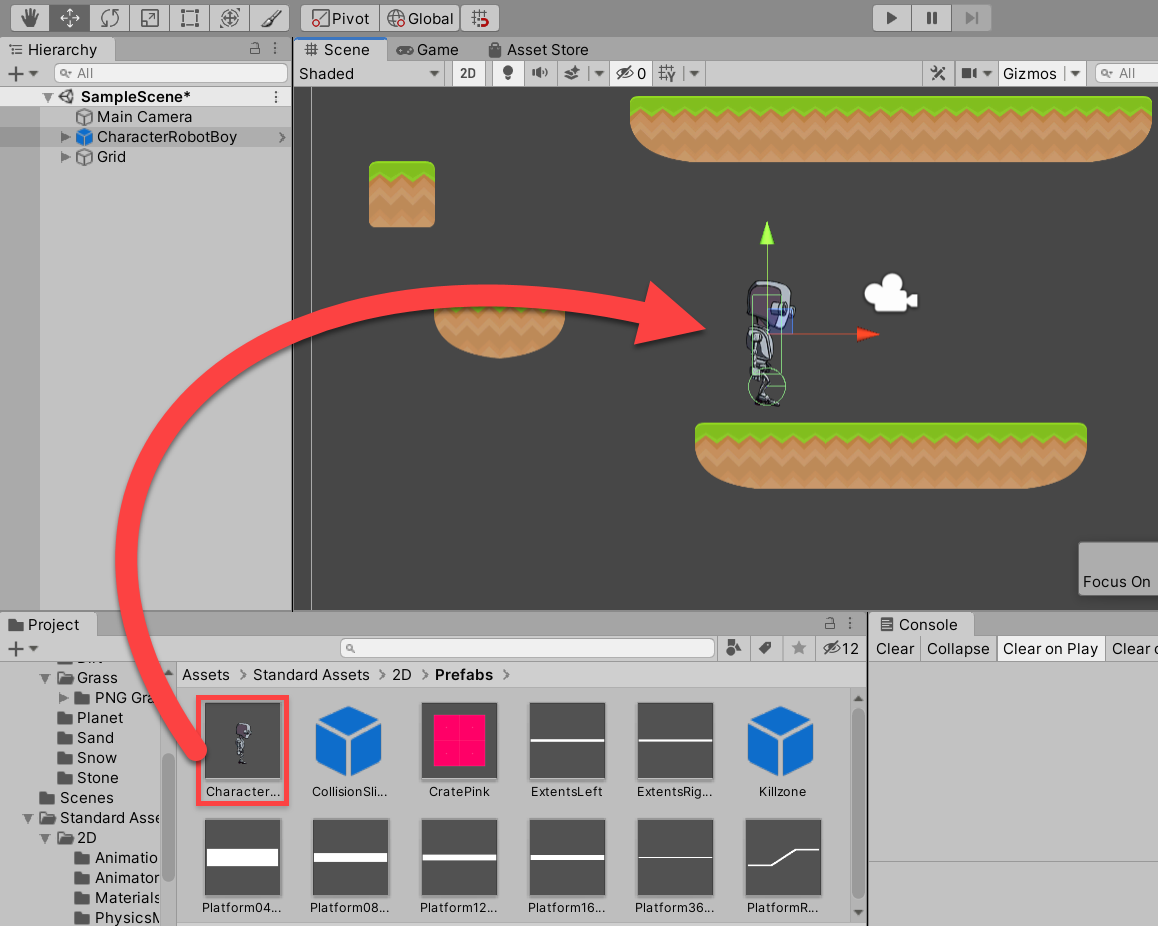
Task: Pause the game playback
Action: pyautogui.click(x=932, y=18)
